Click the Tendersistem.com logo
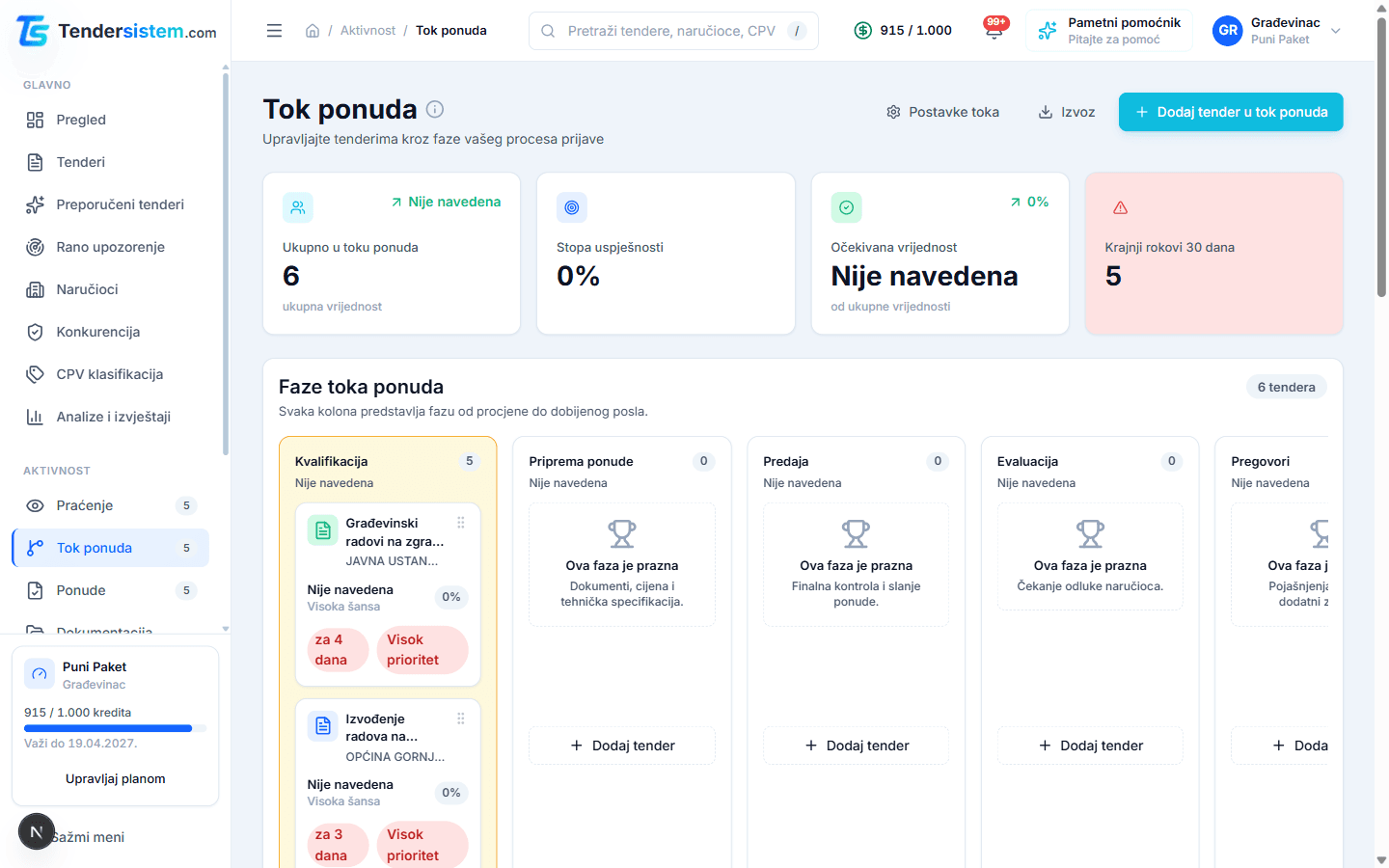Screen dimensions: 1389x868 116,31
